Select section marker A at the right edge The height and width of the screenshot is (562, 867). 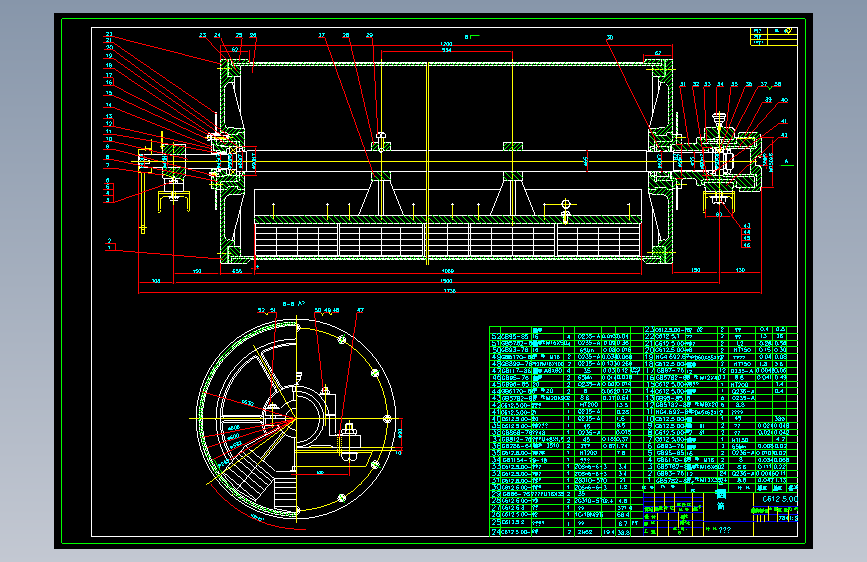[x=786, y=162]
